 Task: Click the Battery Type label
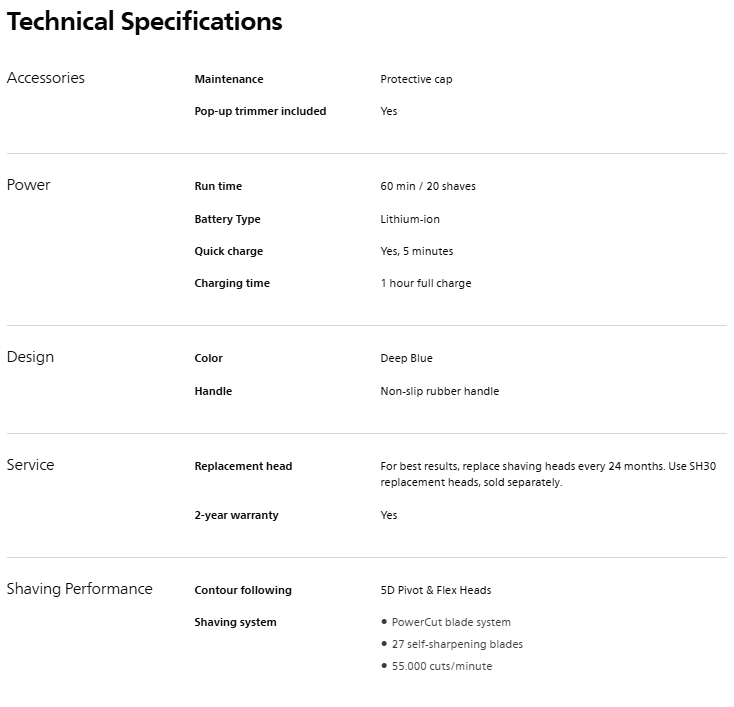click(227, 219)
